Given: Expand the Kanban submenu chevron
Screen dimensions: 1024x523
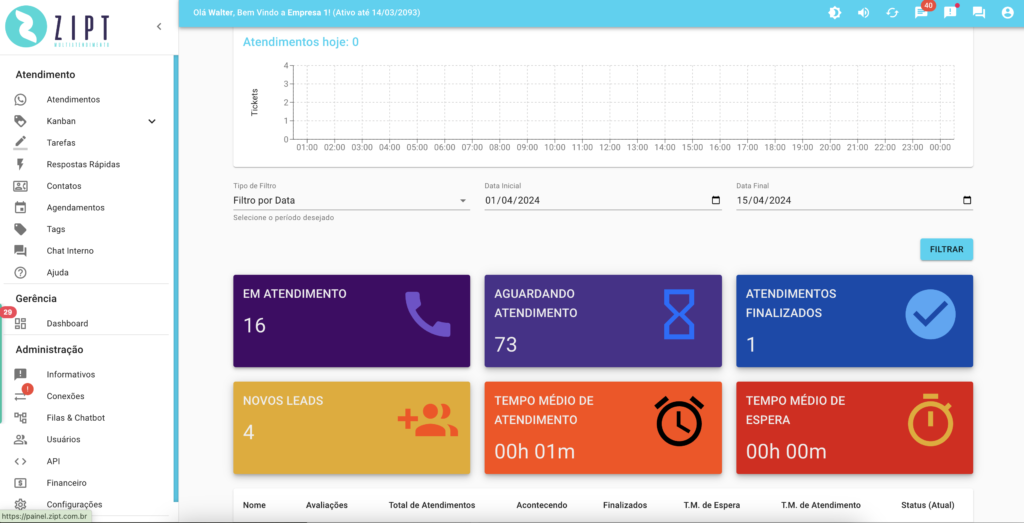Looking at the screenshot, I should click(152, 121).
